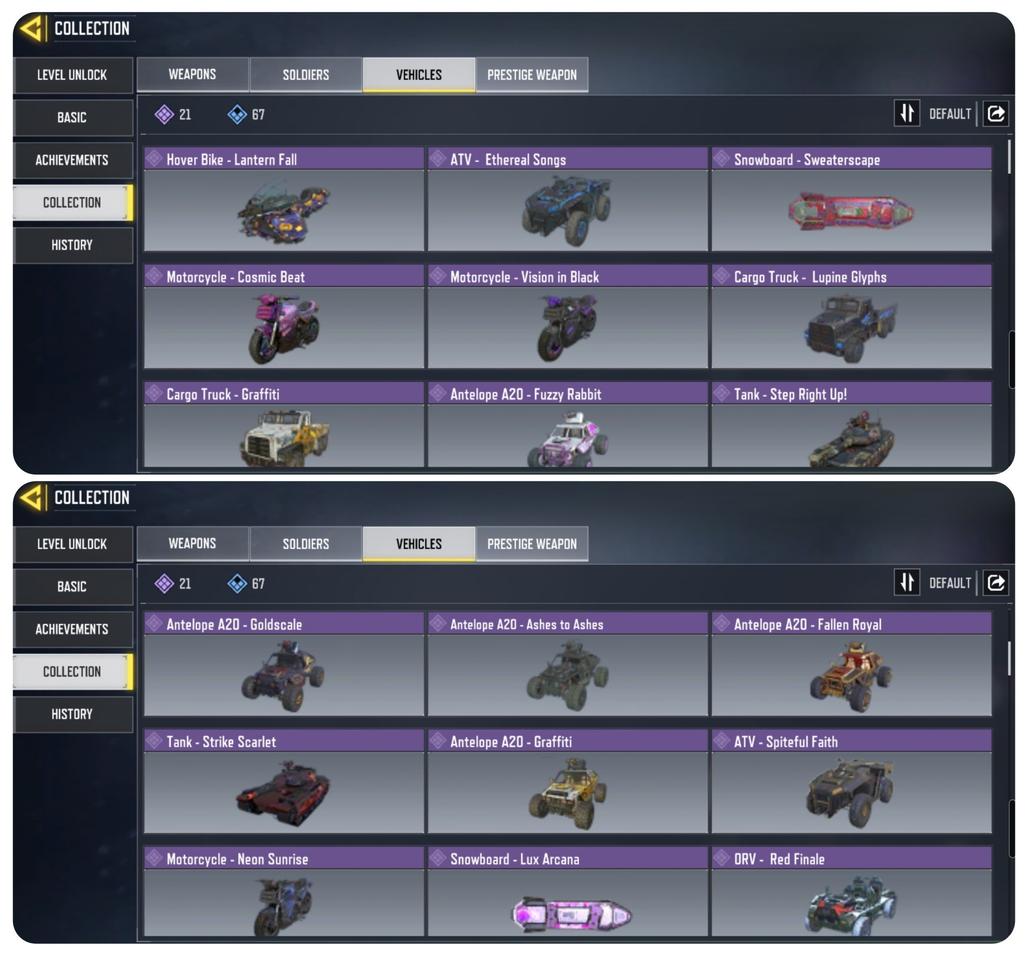
Task: Select the Hover Bike - Lantern Fall card
Action: point(284,199)
